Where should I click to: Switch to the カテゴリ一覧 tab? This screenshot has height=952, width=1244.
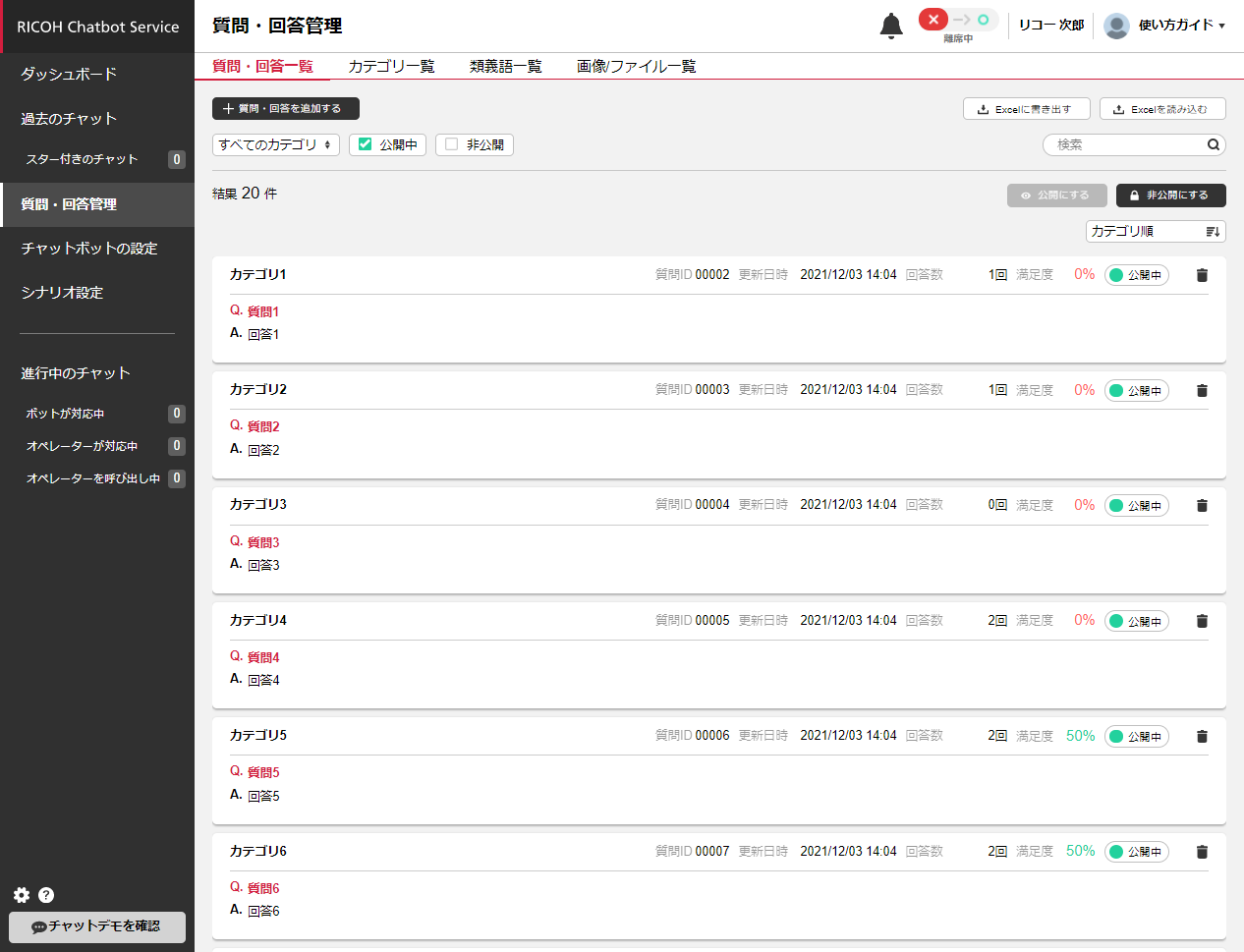tap(391, 66)
